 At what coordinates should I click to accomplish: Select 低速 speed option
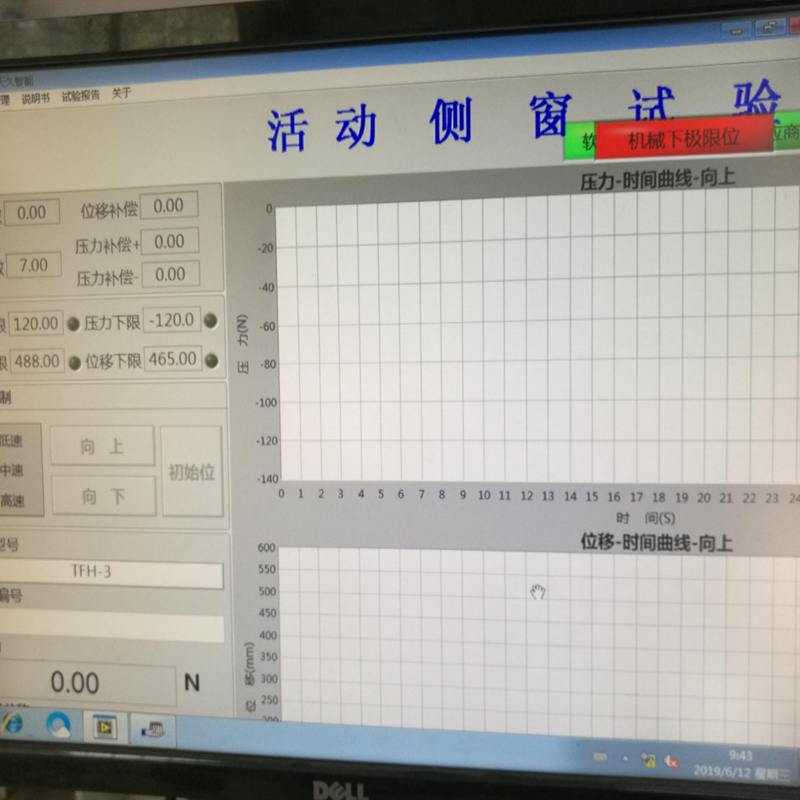pyautogui.click(x=12, y=440)
